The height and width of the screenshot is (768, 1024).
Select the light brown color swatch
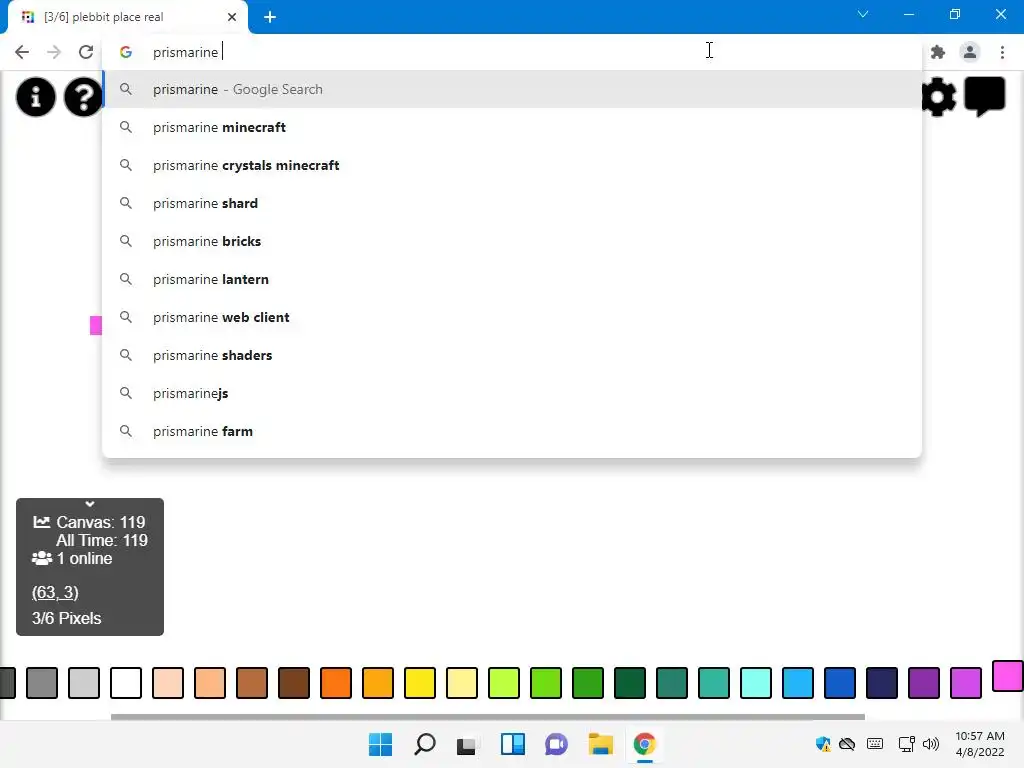pyautogui.click(x=251, y=683)
